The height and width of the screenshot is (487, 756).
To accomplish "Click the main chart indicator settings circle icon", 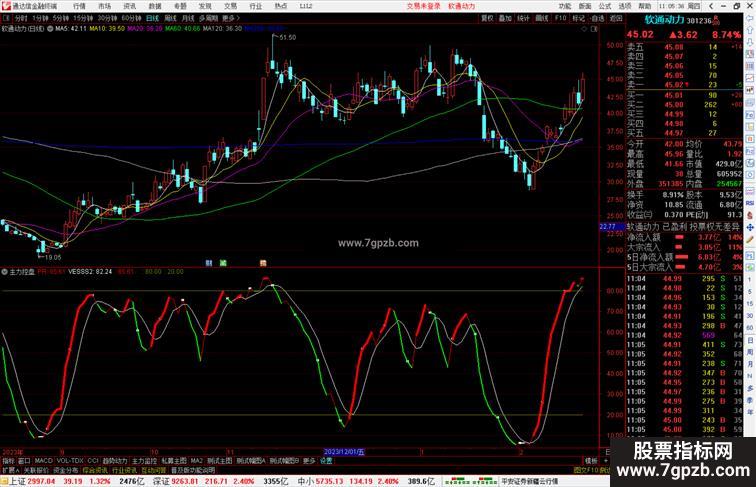I will point(50,29).
